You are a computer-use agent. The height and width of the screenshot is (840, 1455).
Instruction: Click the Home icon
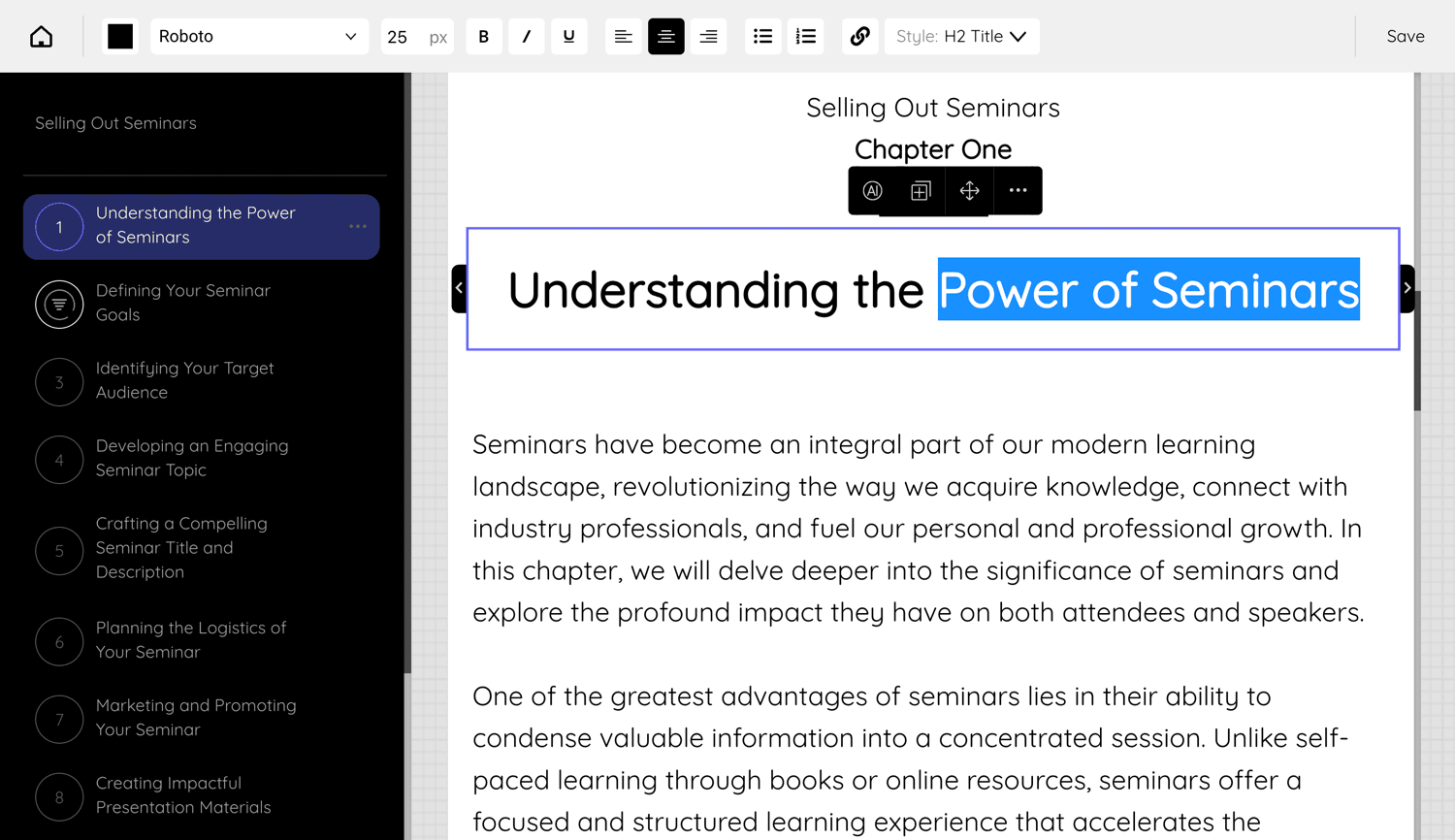pos(41,37)
